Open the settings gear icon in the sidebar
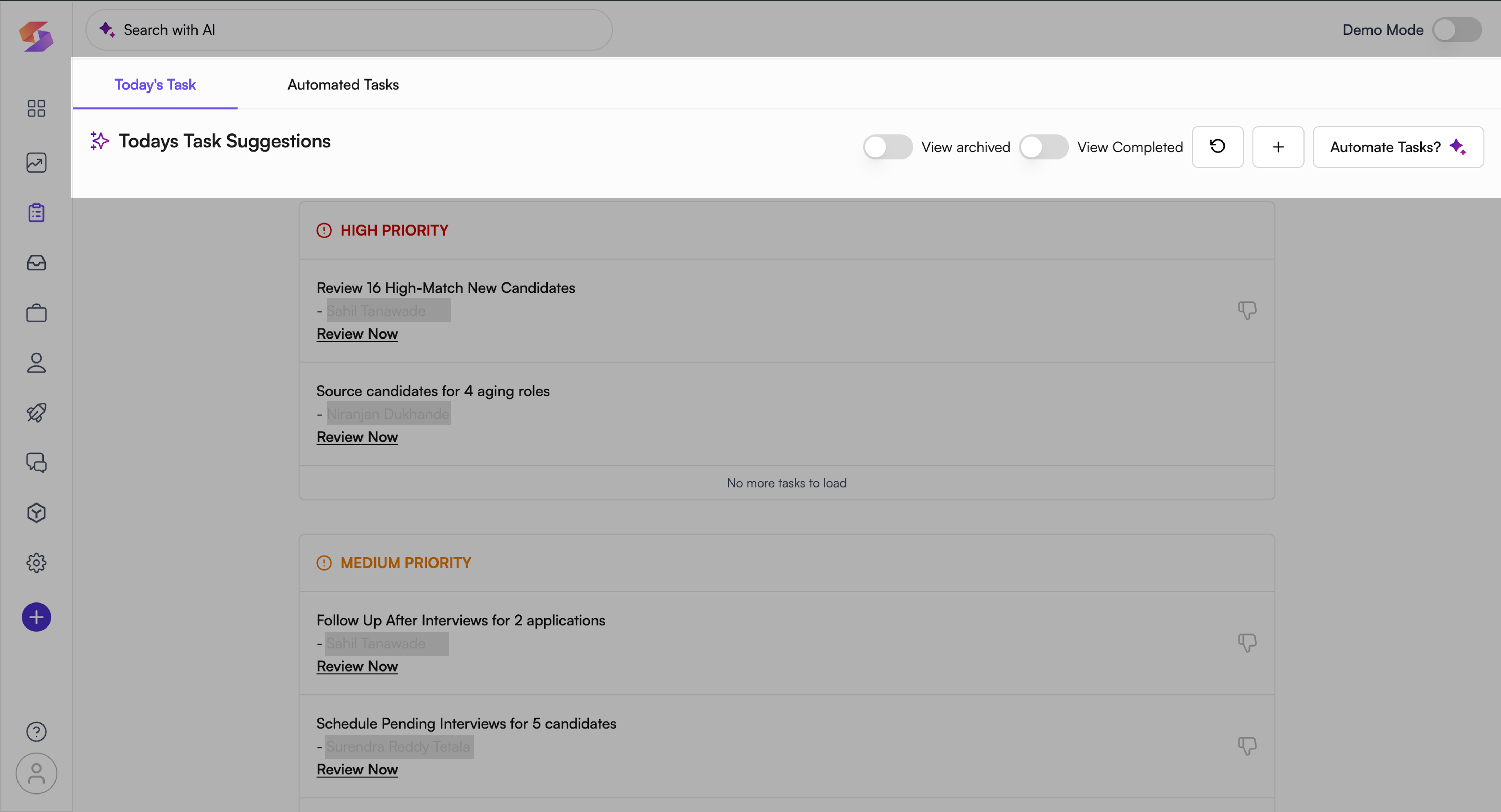The width and height of the screenshot is (1501, 812). point(36,563)
